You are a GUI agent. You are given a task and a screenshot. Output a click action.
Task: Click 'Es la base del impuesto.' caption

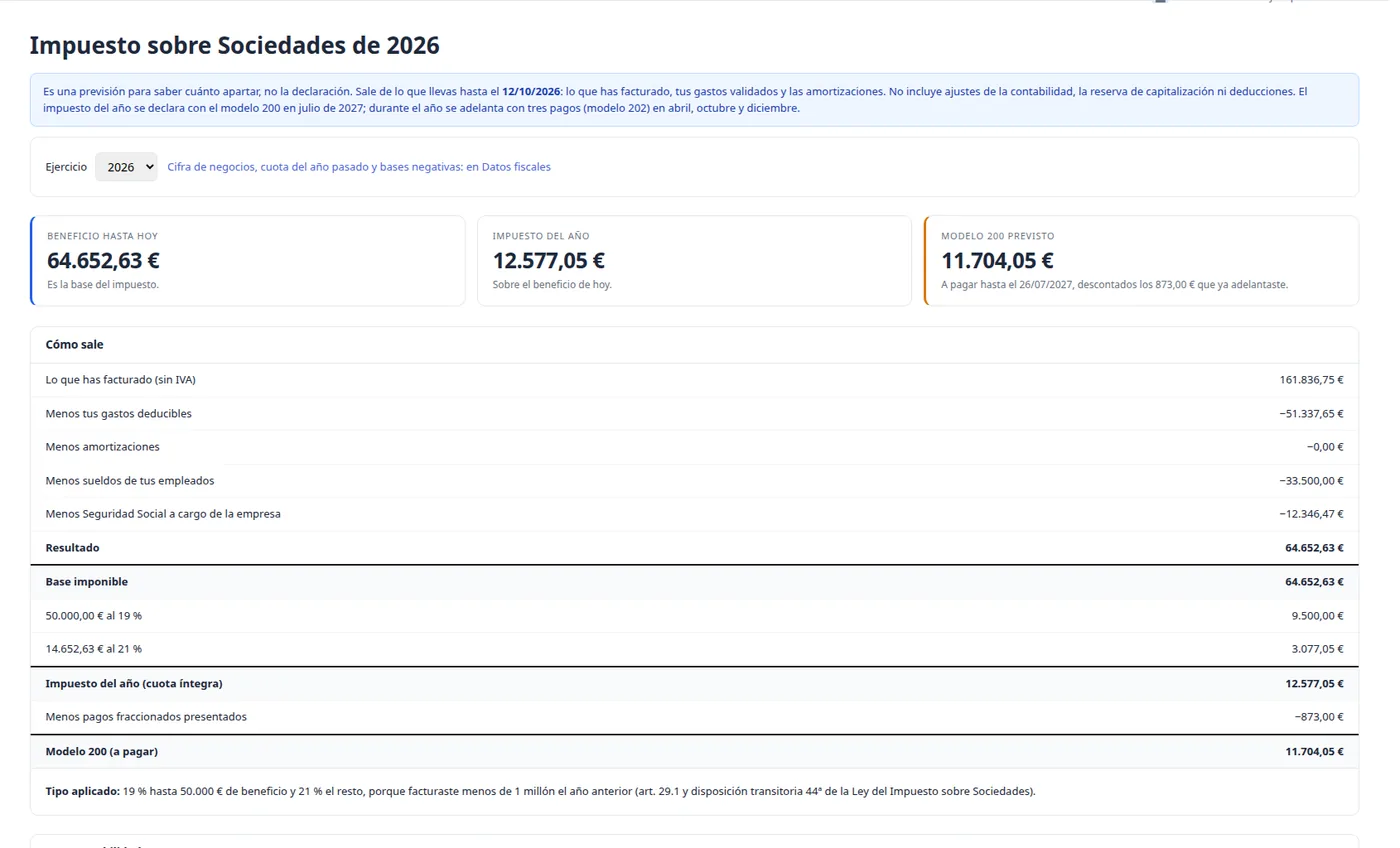tap(103, 285)
